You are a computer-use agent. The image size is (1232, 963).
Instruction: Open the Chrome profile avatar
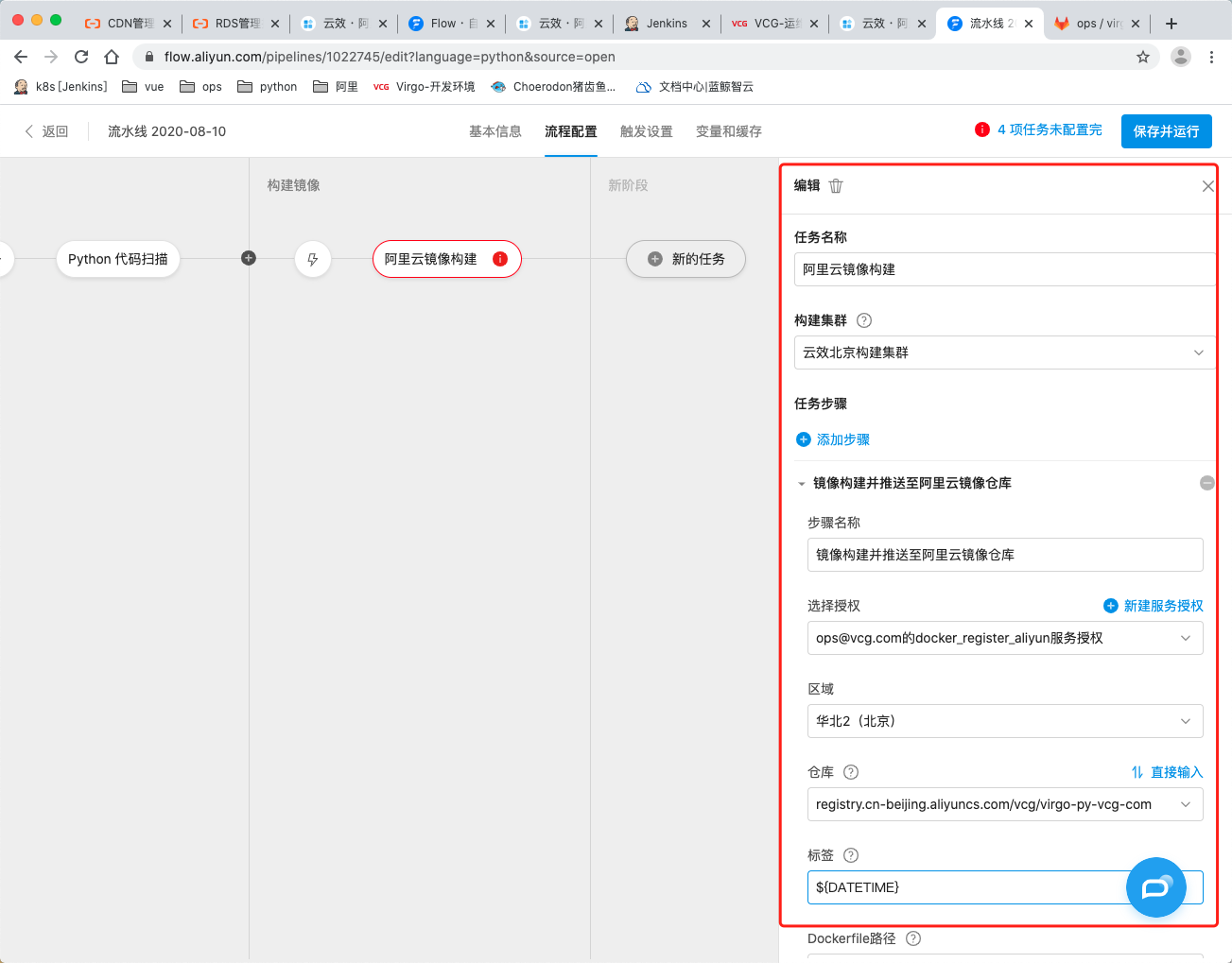pyautogui.click(x=1181, y=57)
